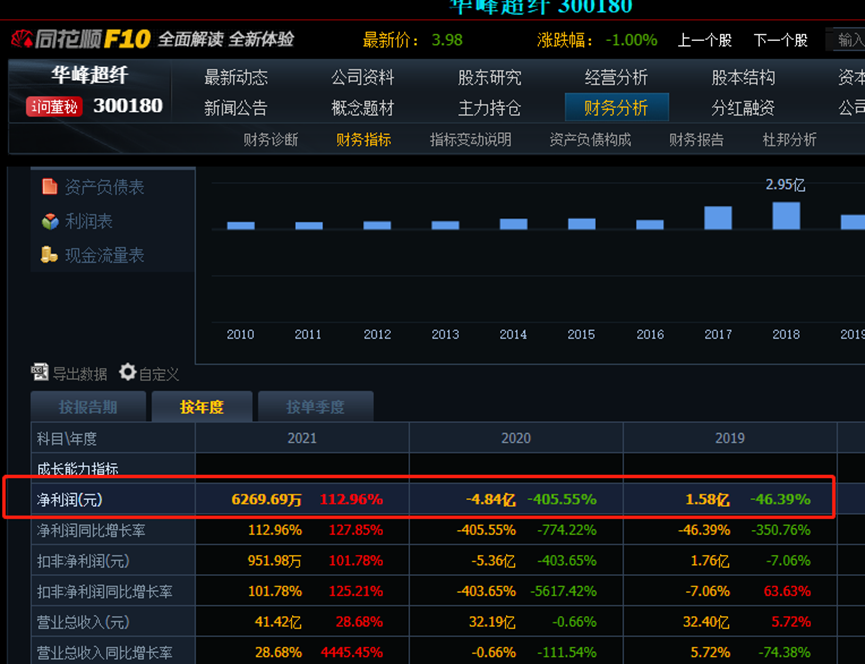Viewport: 865px width, 664px height.
Task: Open the 杜邦分析 sub-tab
Action: coord(789,140)
